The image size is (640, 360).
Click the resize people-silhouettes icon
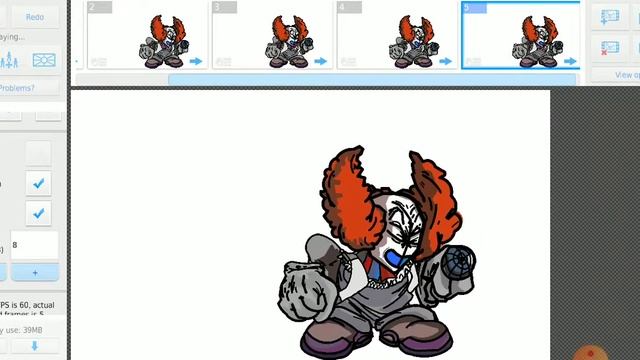[9, 60]
